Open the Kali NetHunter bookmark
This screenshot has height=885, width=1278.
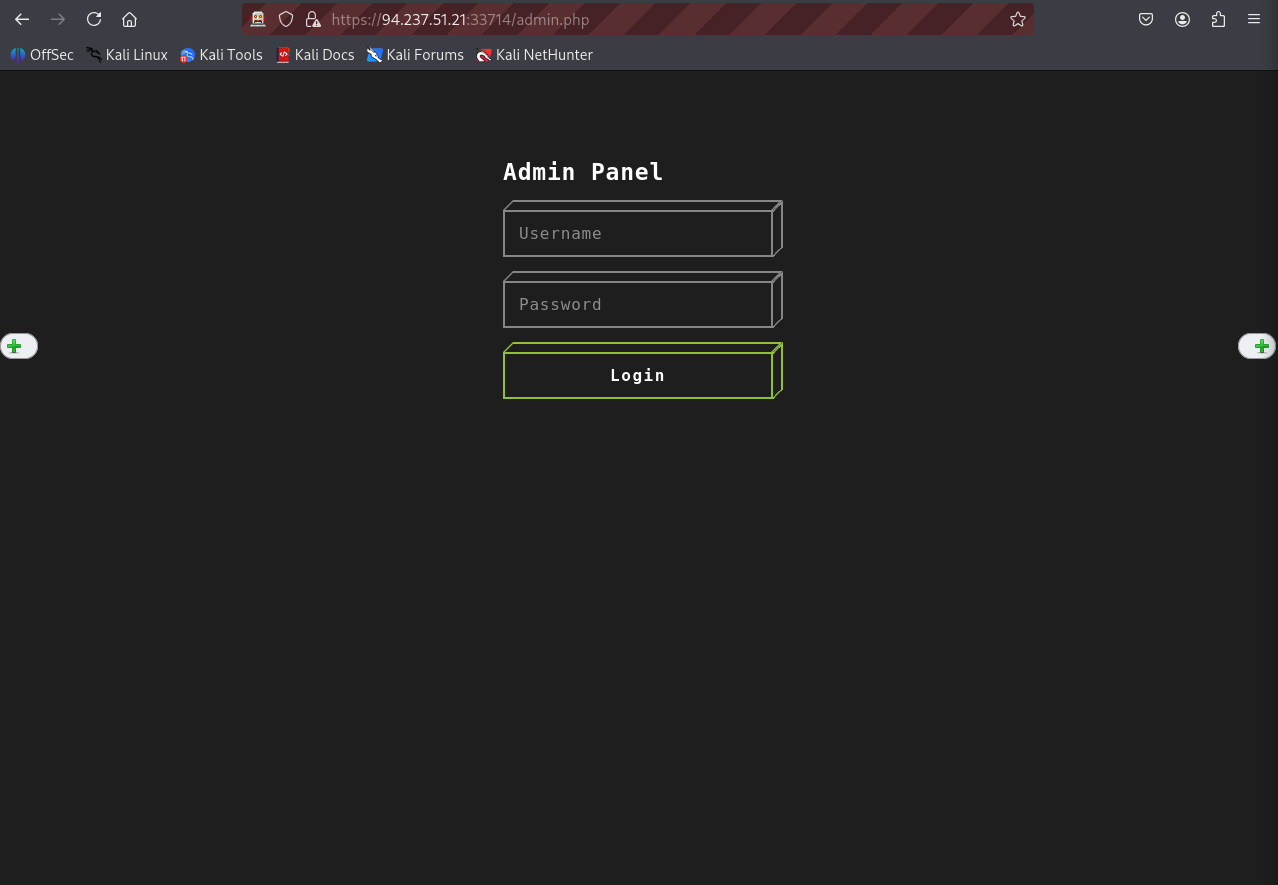535,55
